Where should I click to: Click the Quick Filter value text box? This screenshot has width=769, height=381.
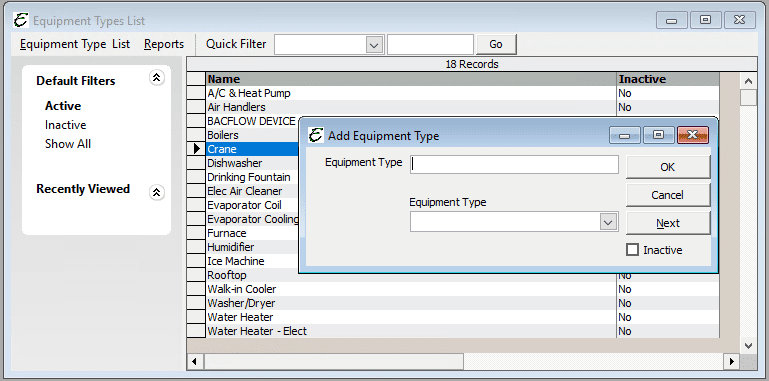click(430, 45)
